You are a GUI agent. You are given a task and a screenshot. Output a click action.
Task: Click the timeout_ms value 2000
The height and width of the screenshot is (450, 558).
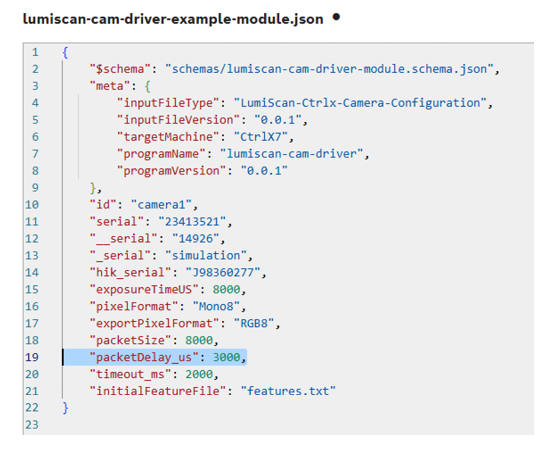click(199, 374)
